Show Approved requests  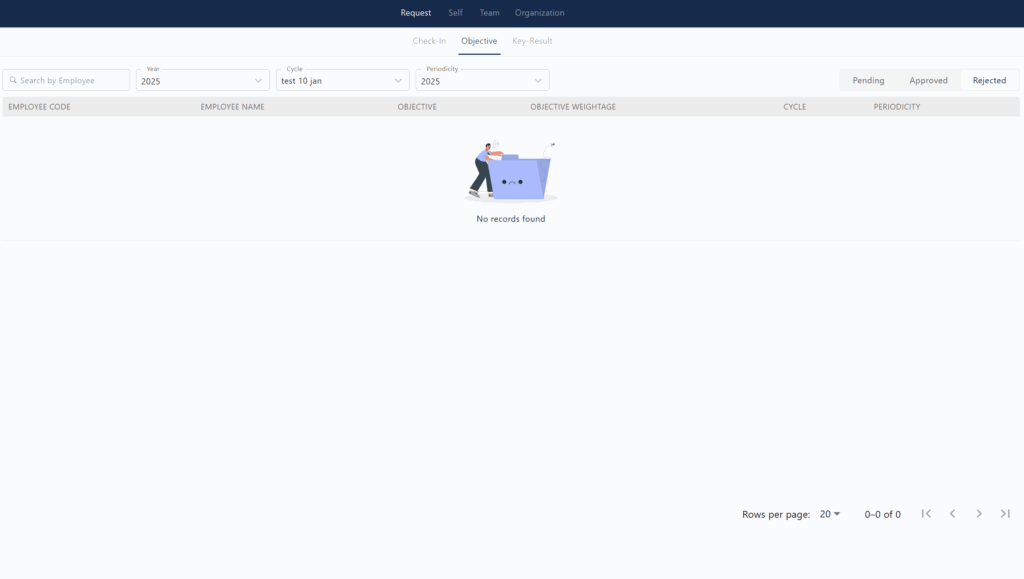(928, 80)
